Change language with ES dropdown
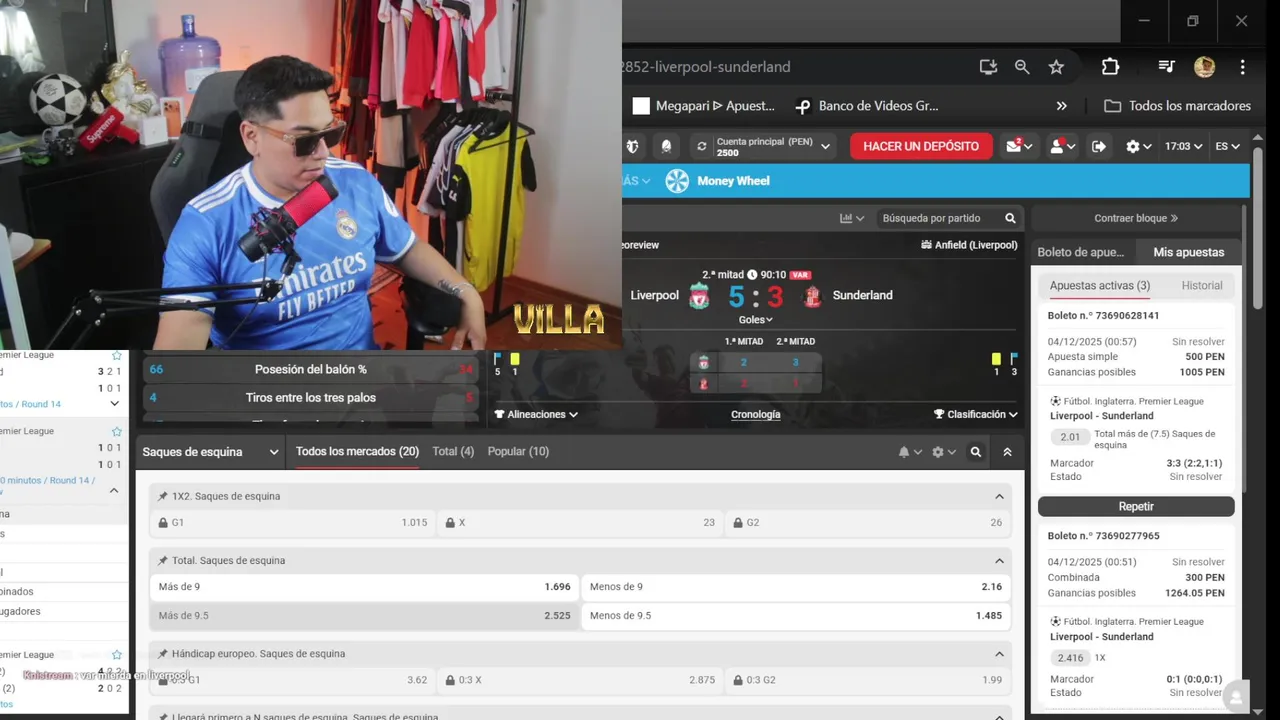The image size is (1280, 720). point(1227,146)
